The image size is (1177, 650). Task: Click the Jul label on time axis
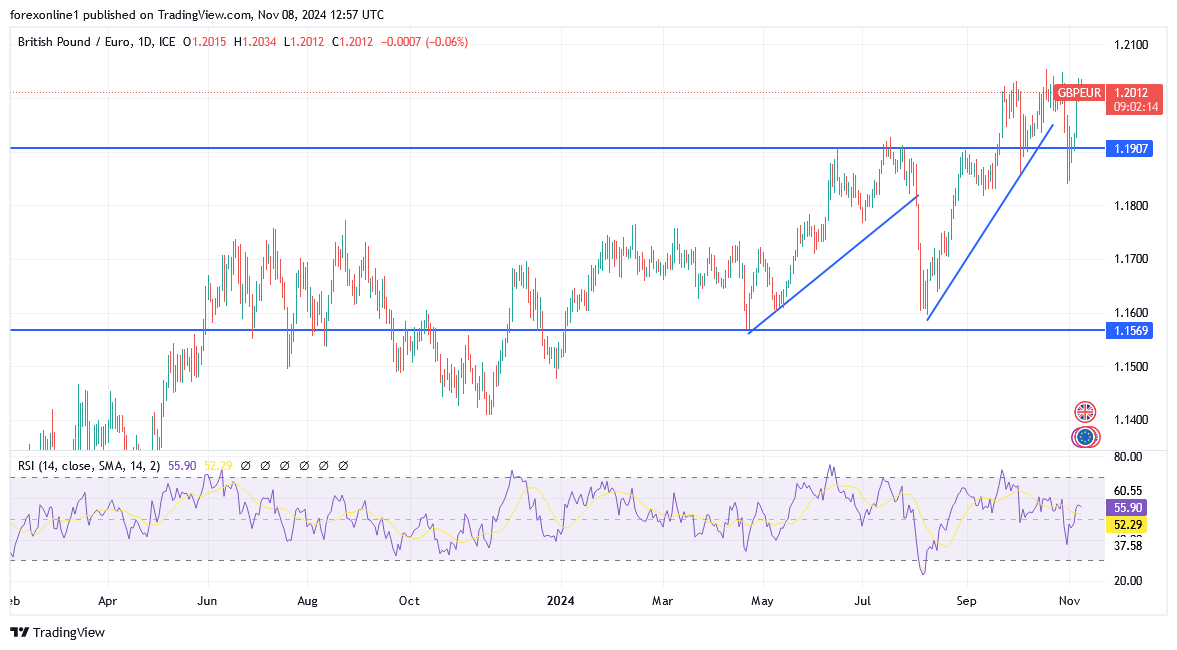(862, 601)
